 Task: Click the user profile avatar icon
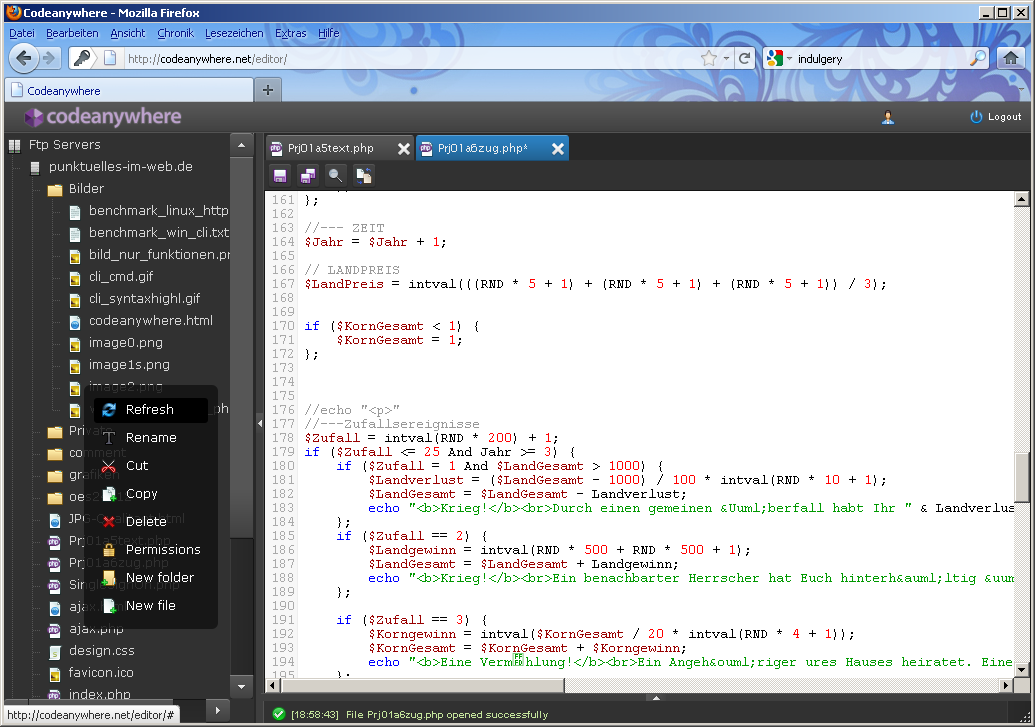(888, 117)
